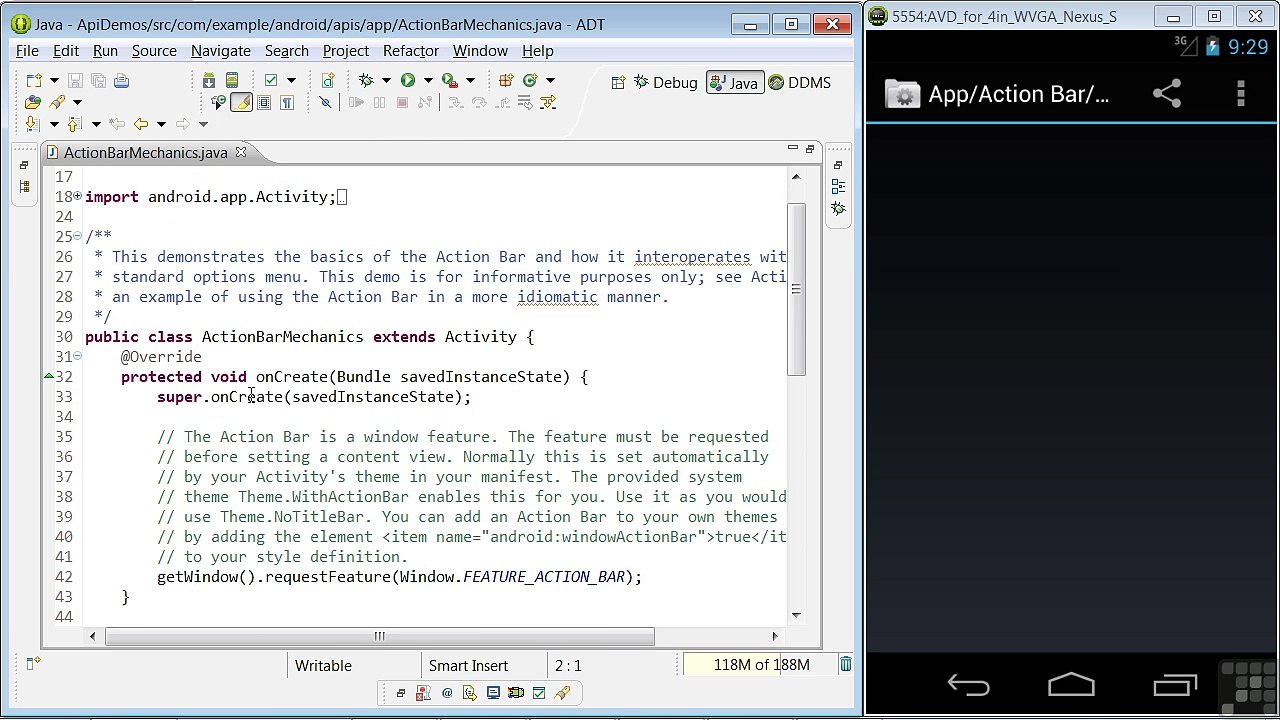Image resolution: width=1280 pixels, height=720 pixels.
Task: Click scroll-down arrow on vertical scrollbar
Action: coord(796,615)
